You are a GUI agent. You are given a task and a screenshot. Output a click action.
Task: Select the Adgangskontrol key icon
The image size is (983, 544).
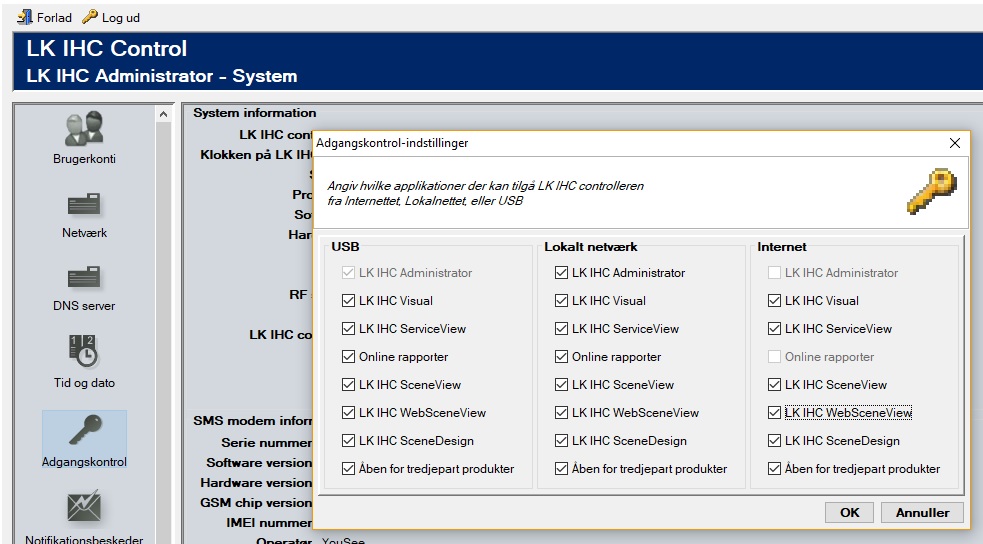coord(84,430)
